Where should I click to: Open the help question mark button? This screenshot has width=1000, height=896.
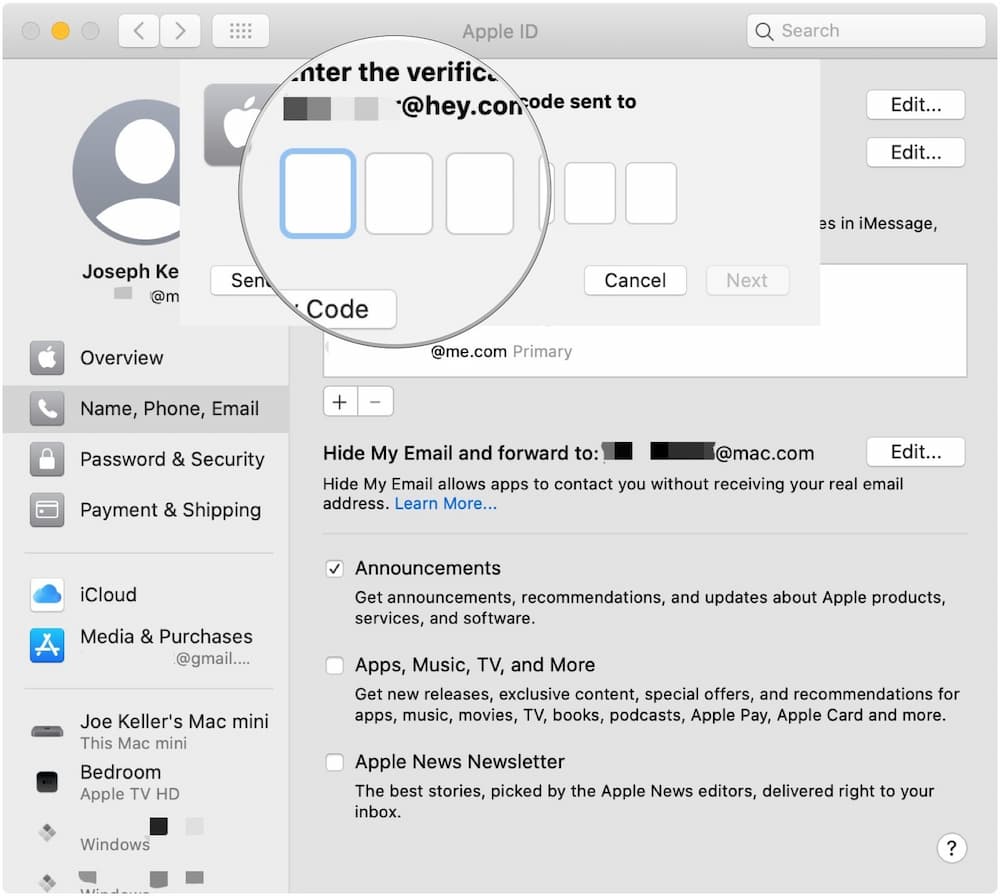[951, 848]
